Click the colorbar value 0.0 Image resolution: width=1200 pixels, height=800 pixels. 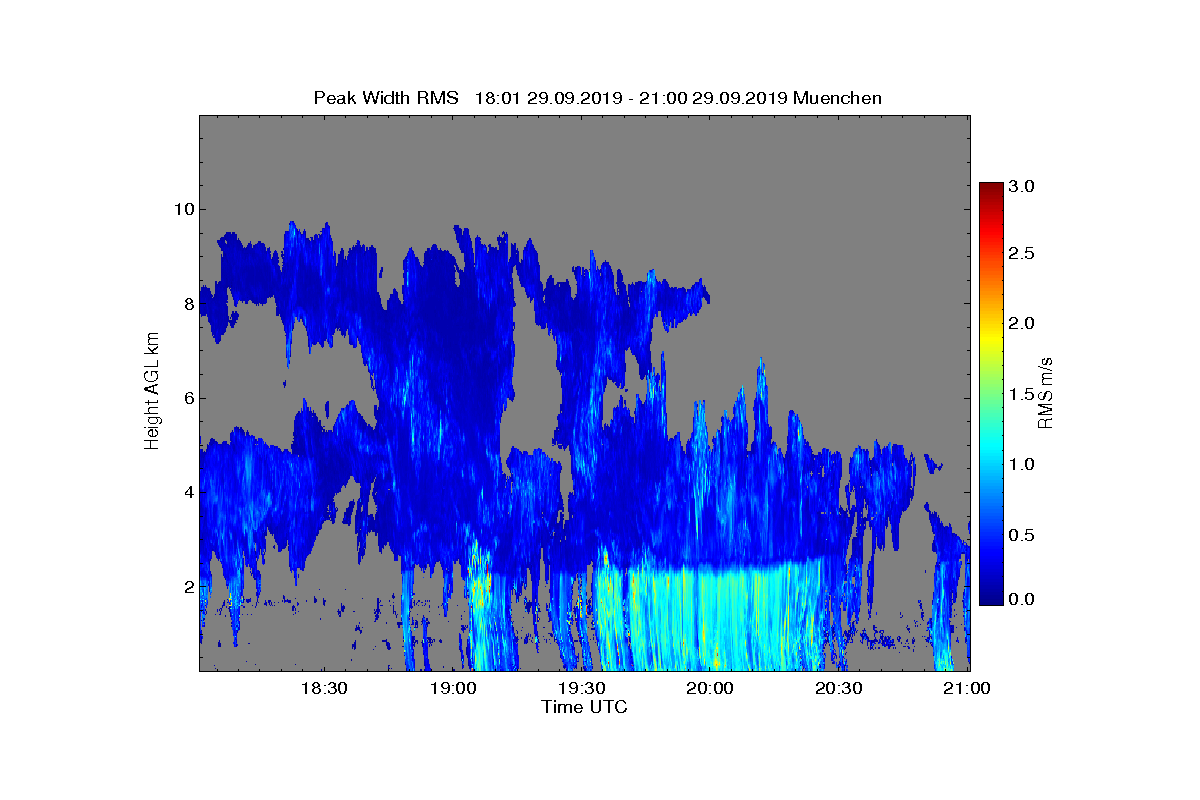click(x=1021, y=599)
